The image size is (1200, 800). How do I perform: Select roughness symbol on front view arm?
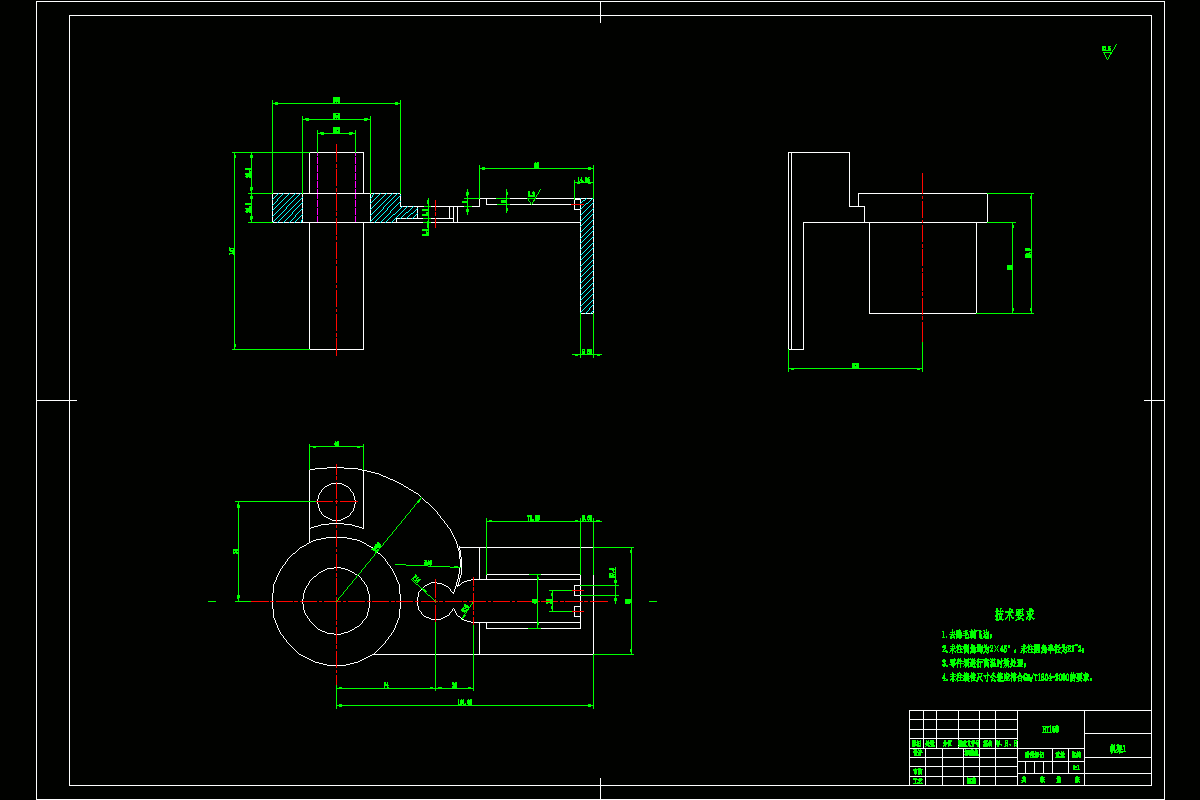[x=533, y=195]
